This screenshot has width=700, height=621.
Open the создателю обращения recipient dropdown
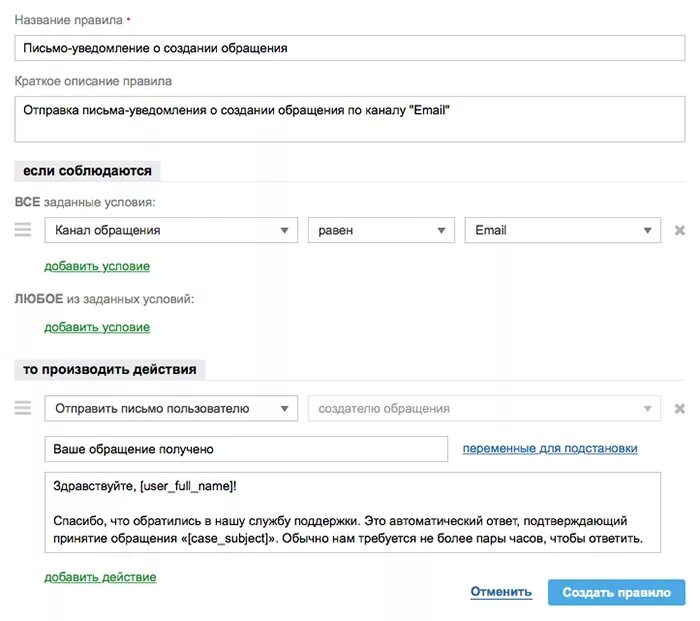pyautogui.click(x=484, y=408)
